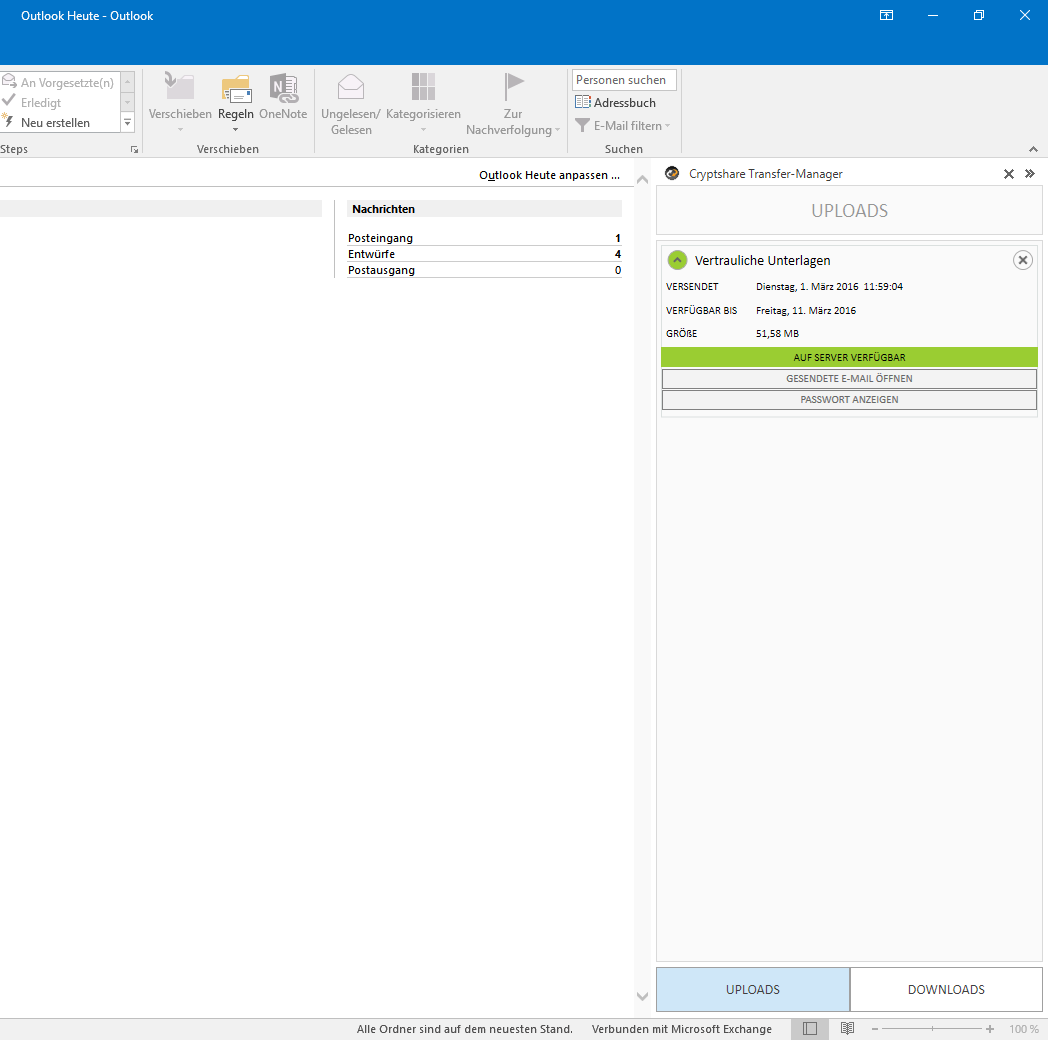This screenshot has width=1048, height=1040.
Task: Adjust the zoom slider in status bar
Action: pyautogui.click(x=932, y=1029)
